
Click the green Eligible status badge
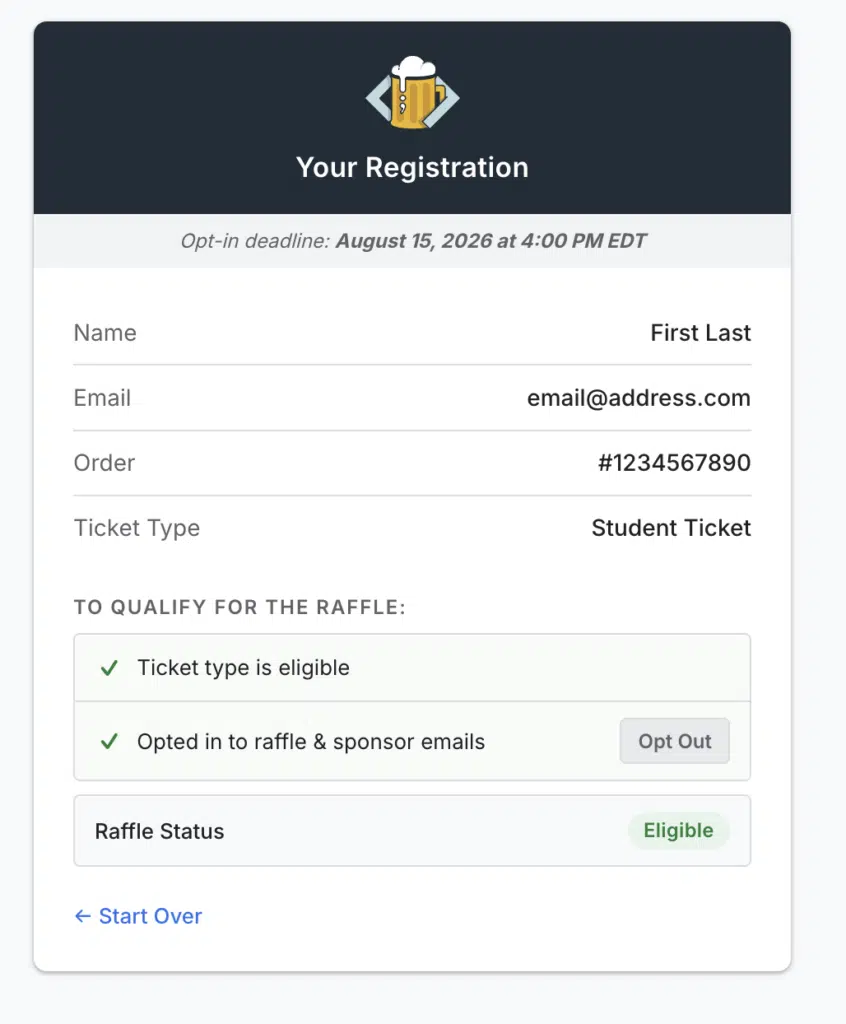coord(678,831)
